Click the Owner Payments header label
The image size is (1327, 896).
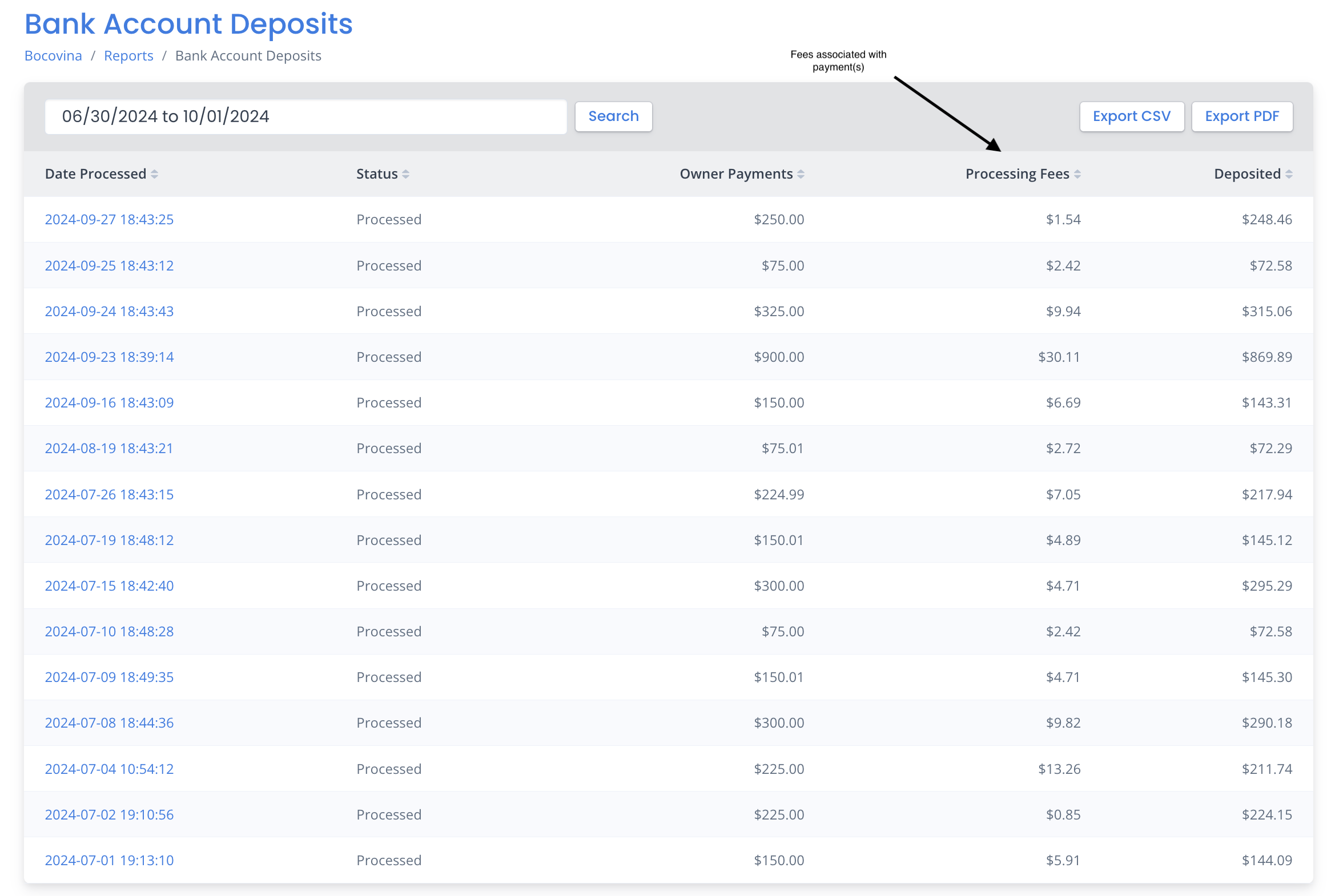tap(736, 174)
